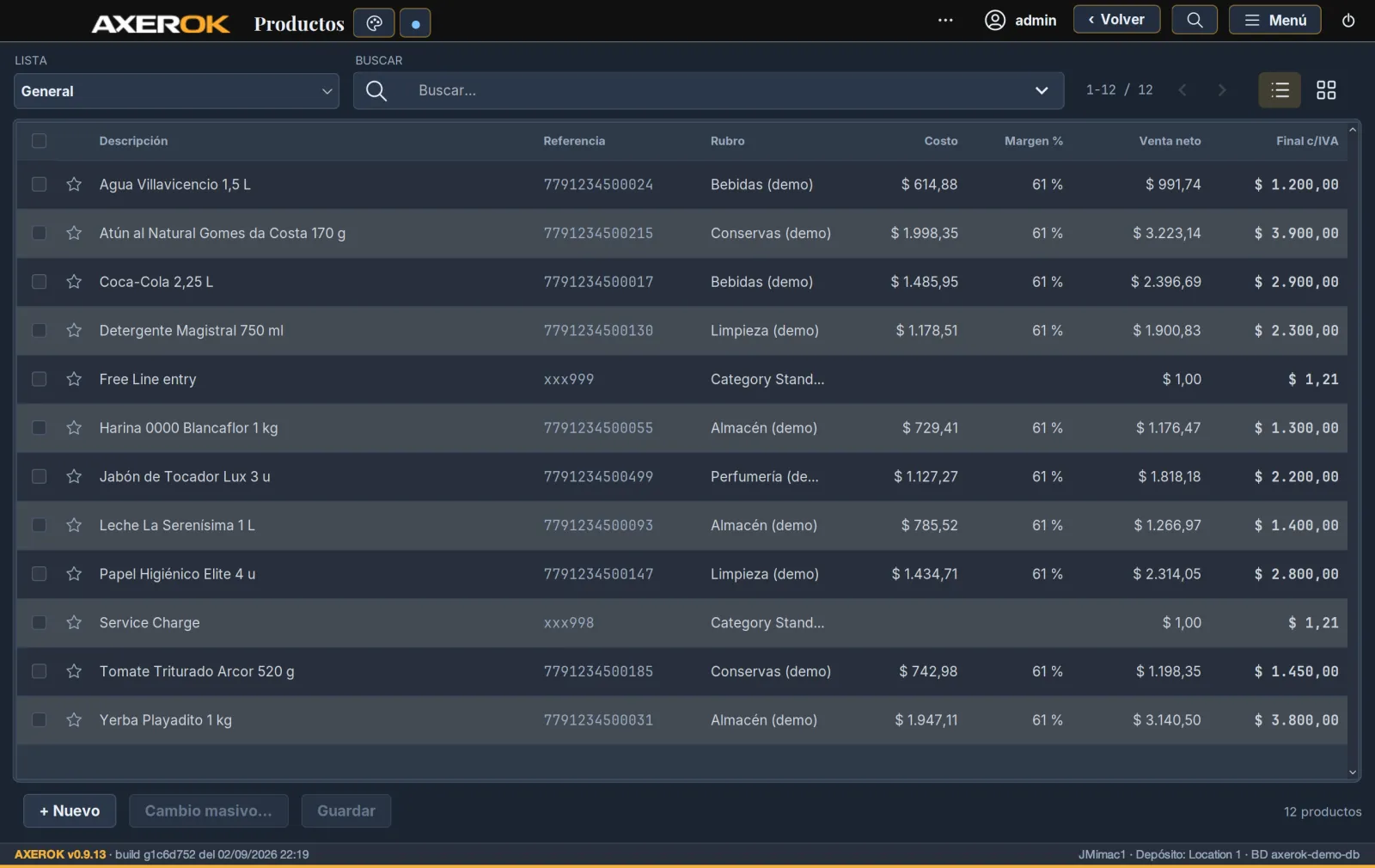Click the 1-12 / 12 pagination indicator

(1120, 90)
